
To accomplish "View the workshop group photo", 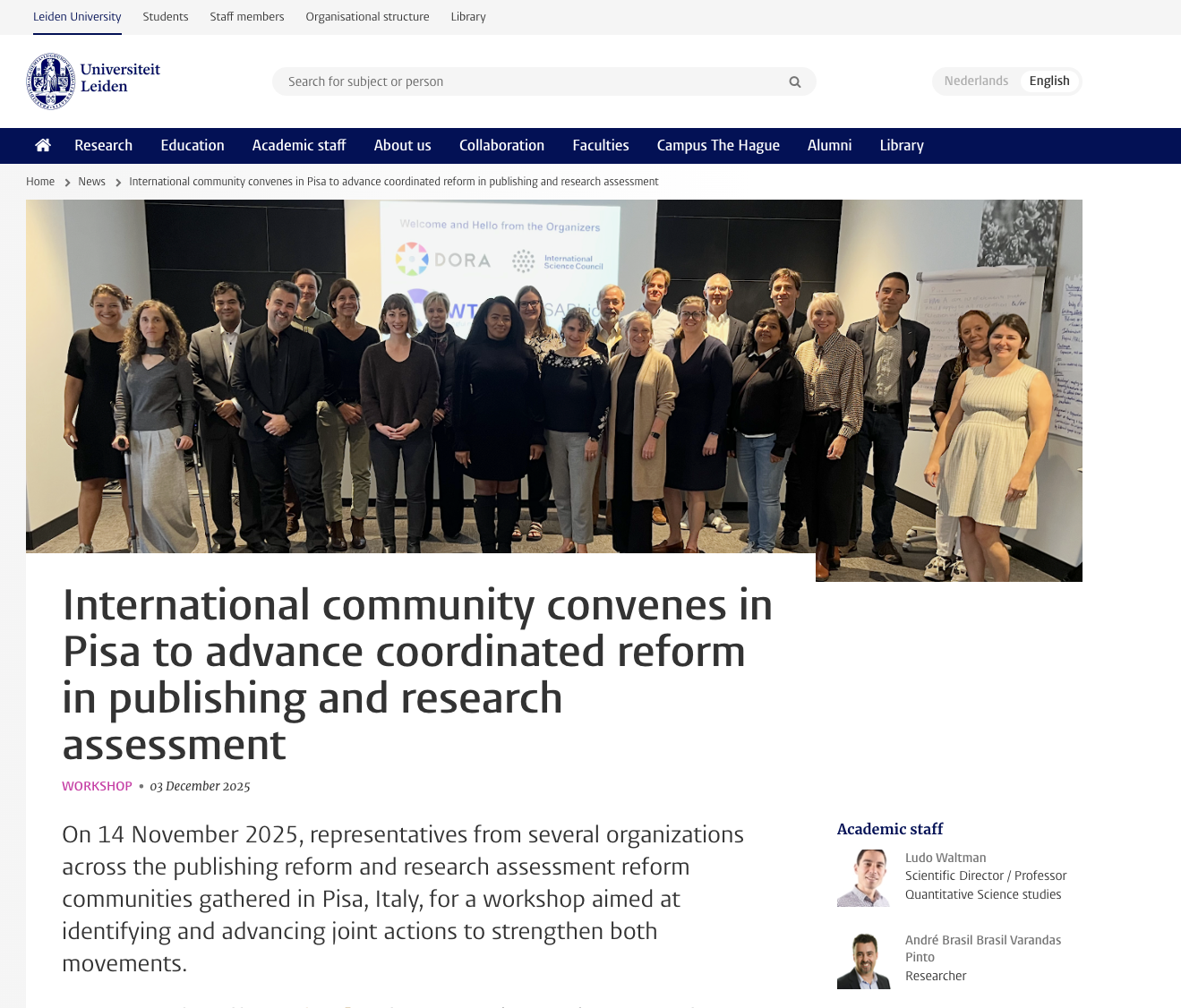I will click(x=553, y=376).
